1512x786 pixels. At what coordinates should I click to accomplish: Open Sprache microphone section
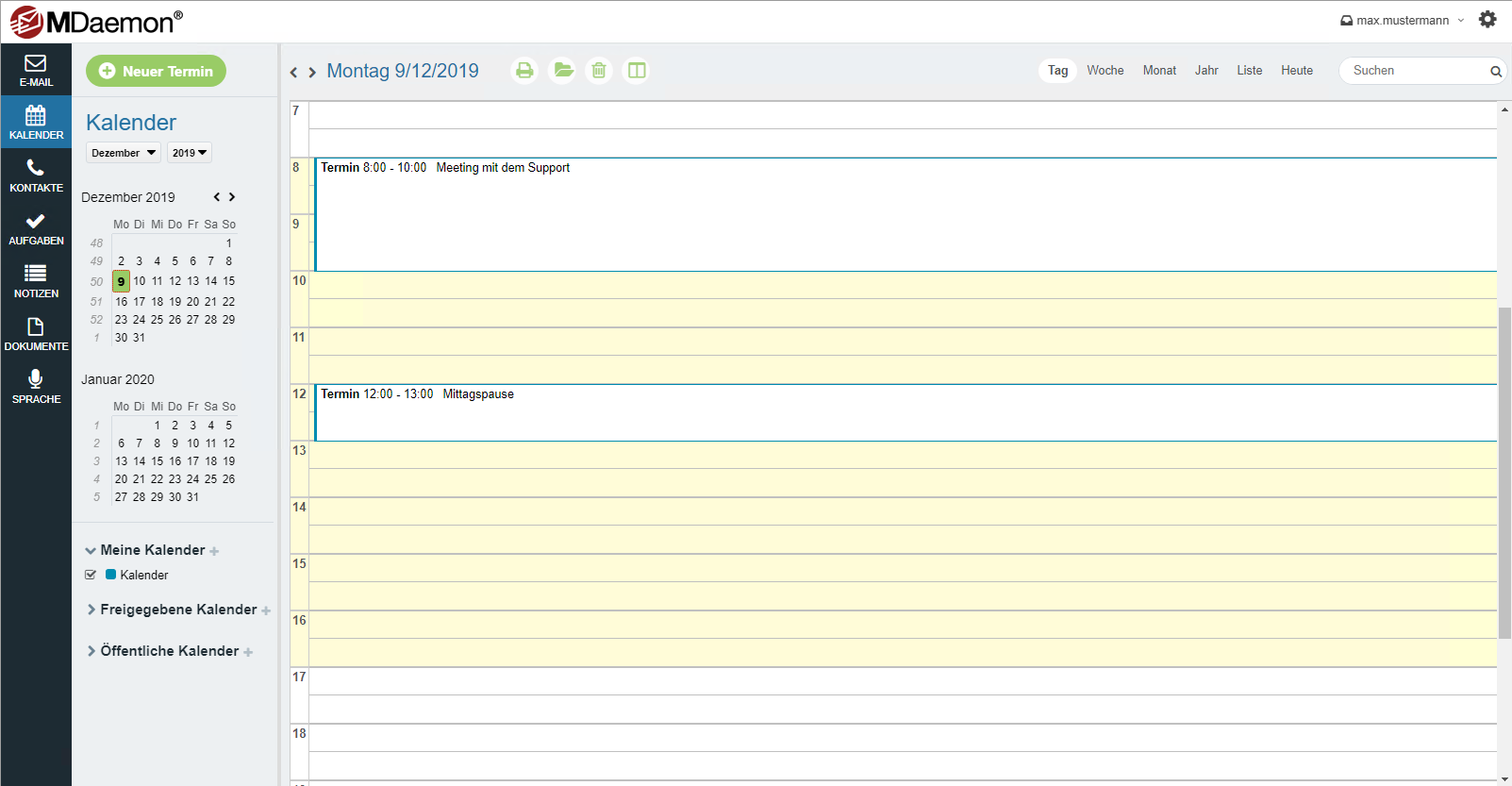[36, 387]
